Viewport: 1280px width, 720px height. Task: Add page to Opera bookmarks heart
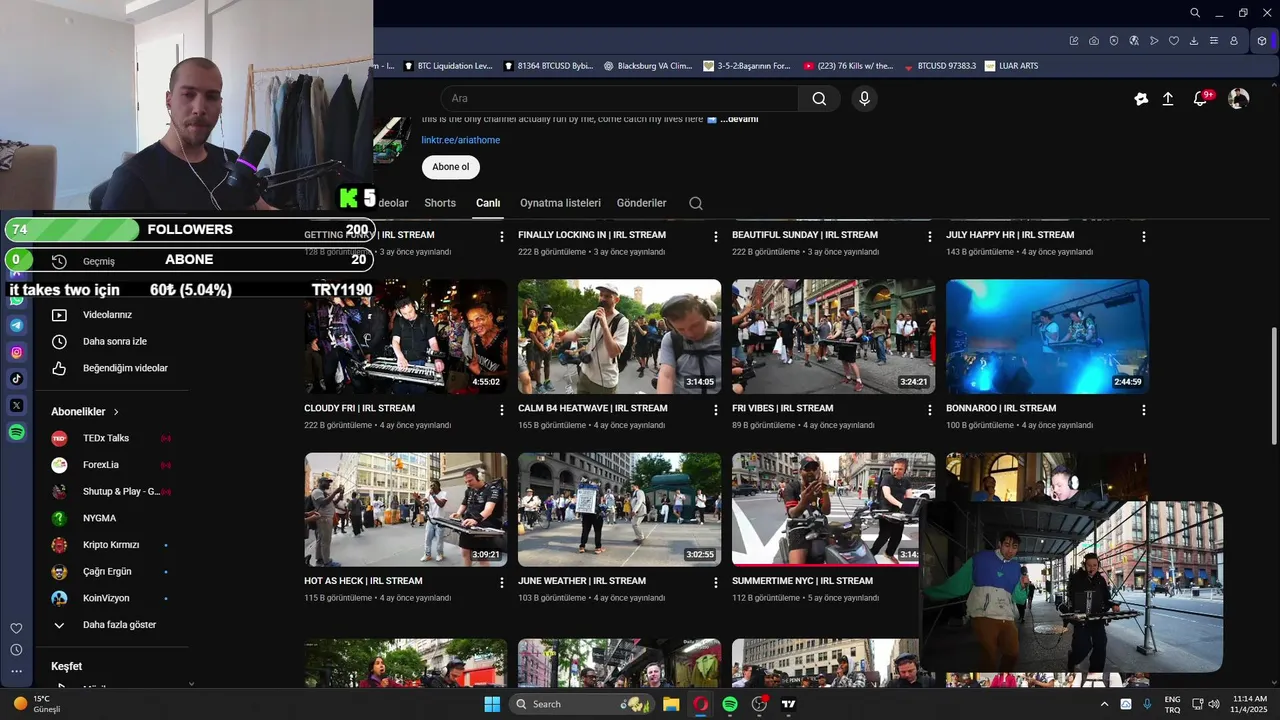pos(1174,41)
